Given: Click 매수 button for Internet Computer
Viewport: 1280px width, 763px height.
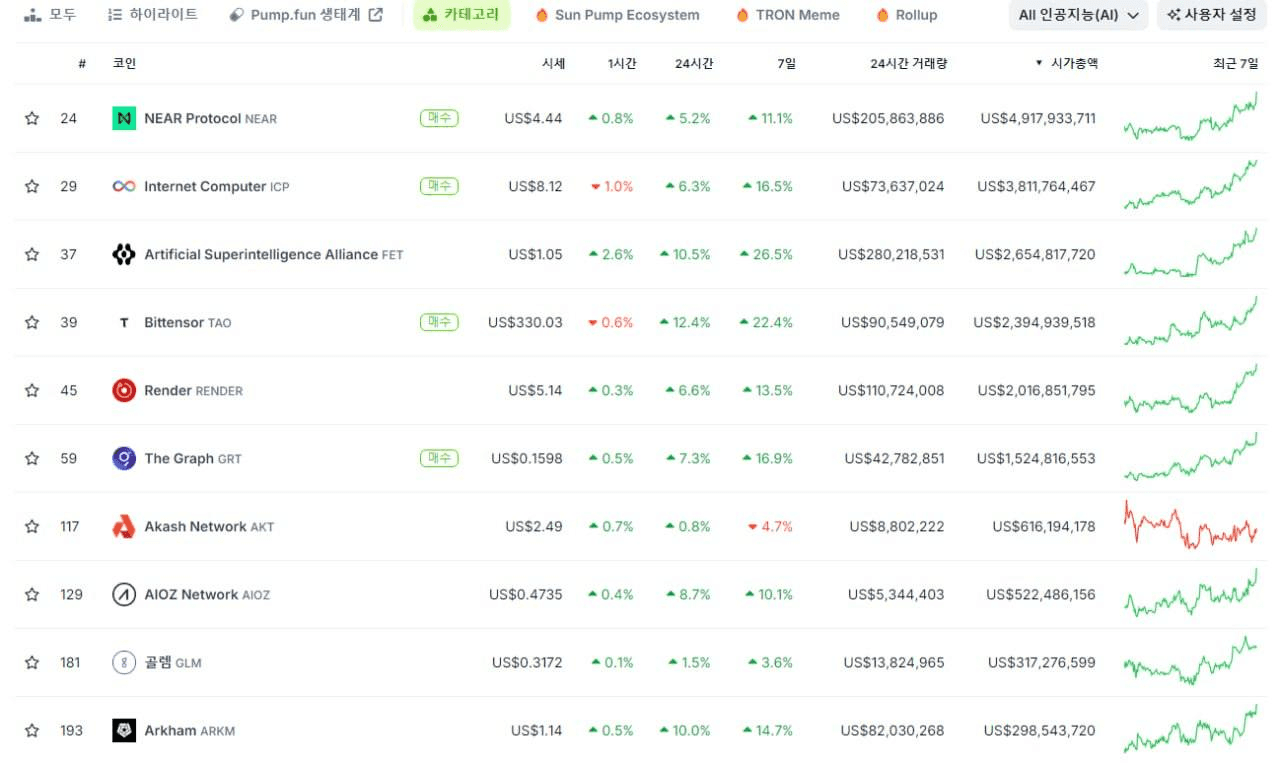Looking at the screenshot, I should click(439, 186).
